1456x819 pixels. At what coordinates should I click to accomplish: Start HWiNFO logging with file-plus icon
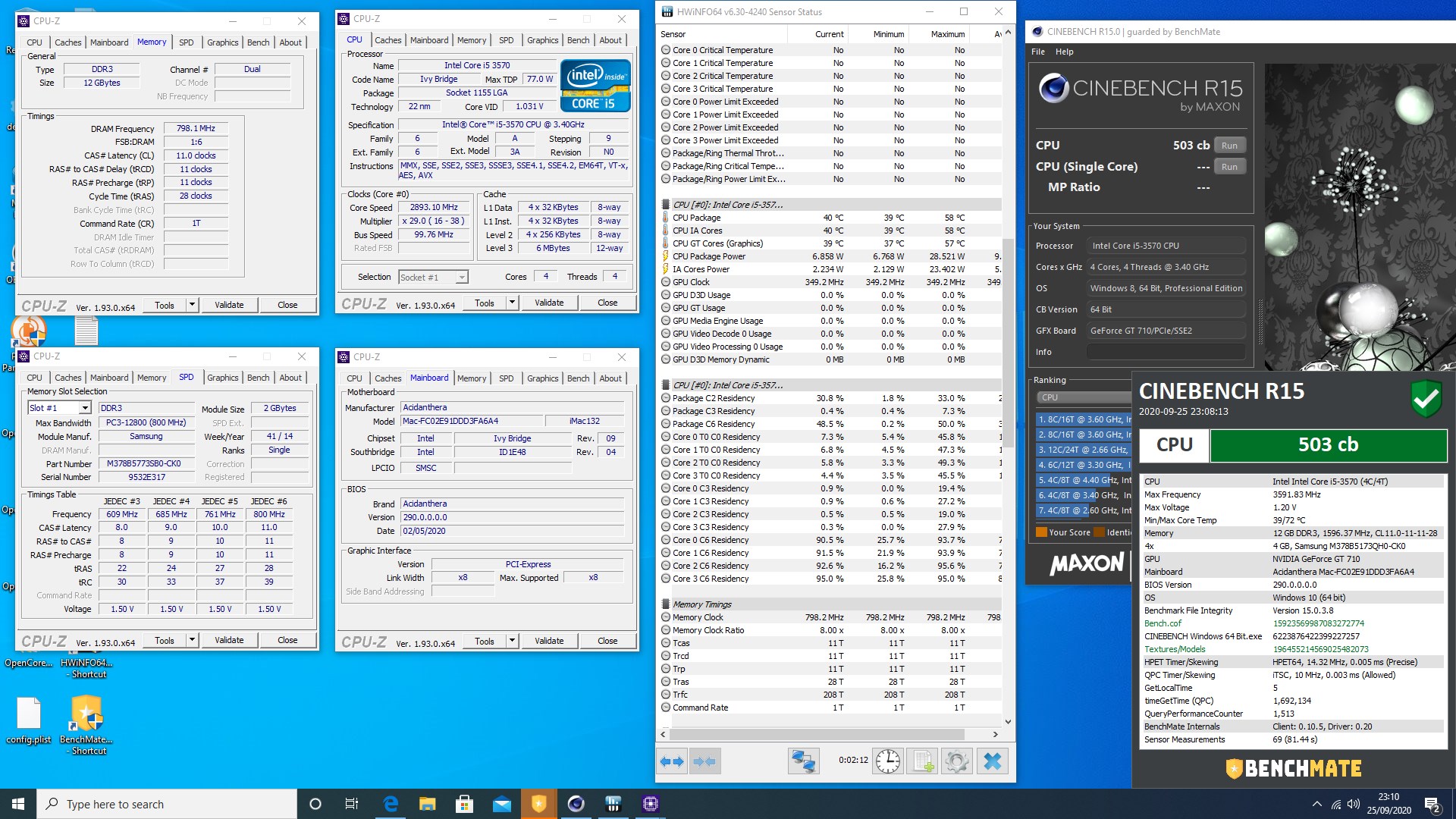pos(922,761)
